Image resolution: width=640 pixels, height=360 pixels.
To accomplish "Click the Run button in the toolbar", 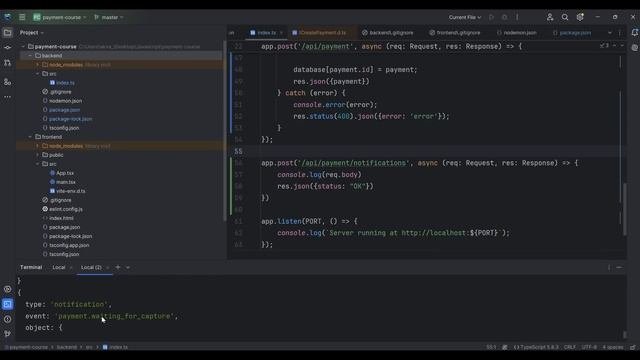I will click(x=491, y=17).
